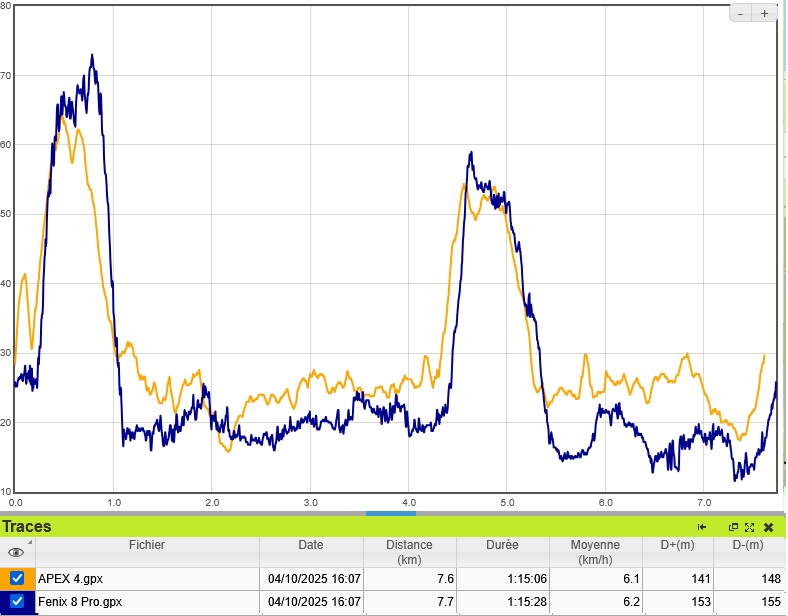Sort traces by Moyenne (km/h) column
The image size is (788, 616).
point(595,552)
